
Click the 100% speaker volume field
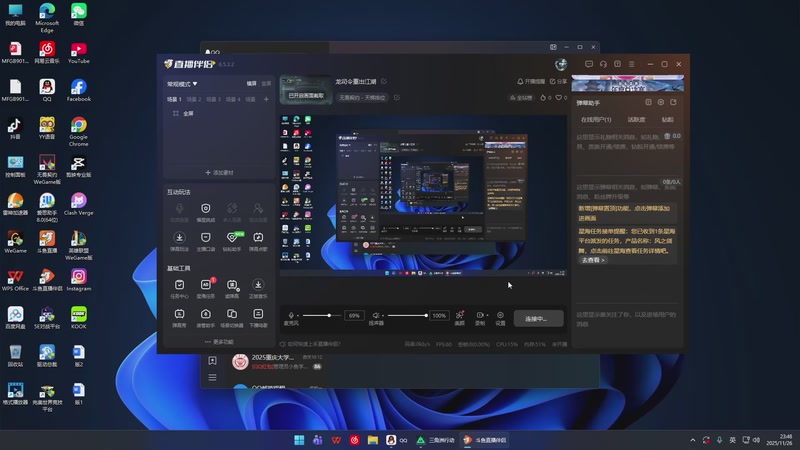[x=439, y=315]
